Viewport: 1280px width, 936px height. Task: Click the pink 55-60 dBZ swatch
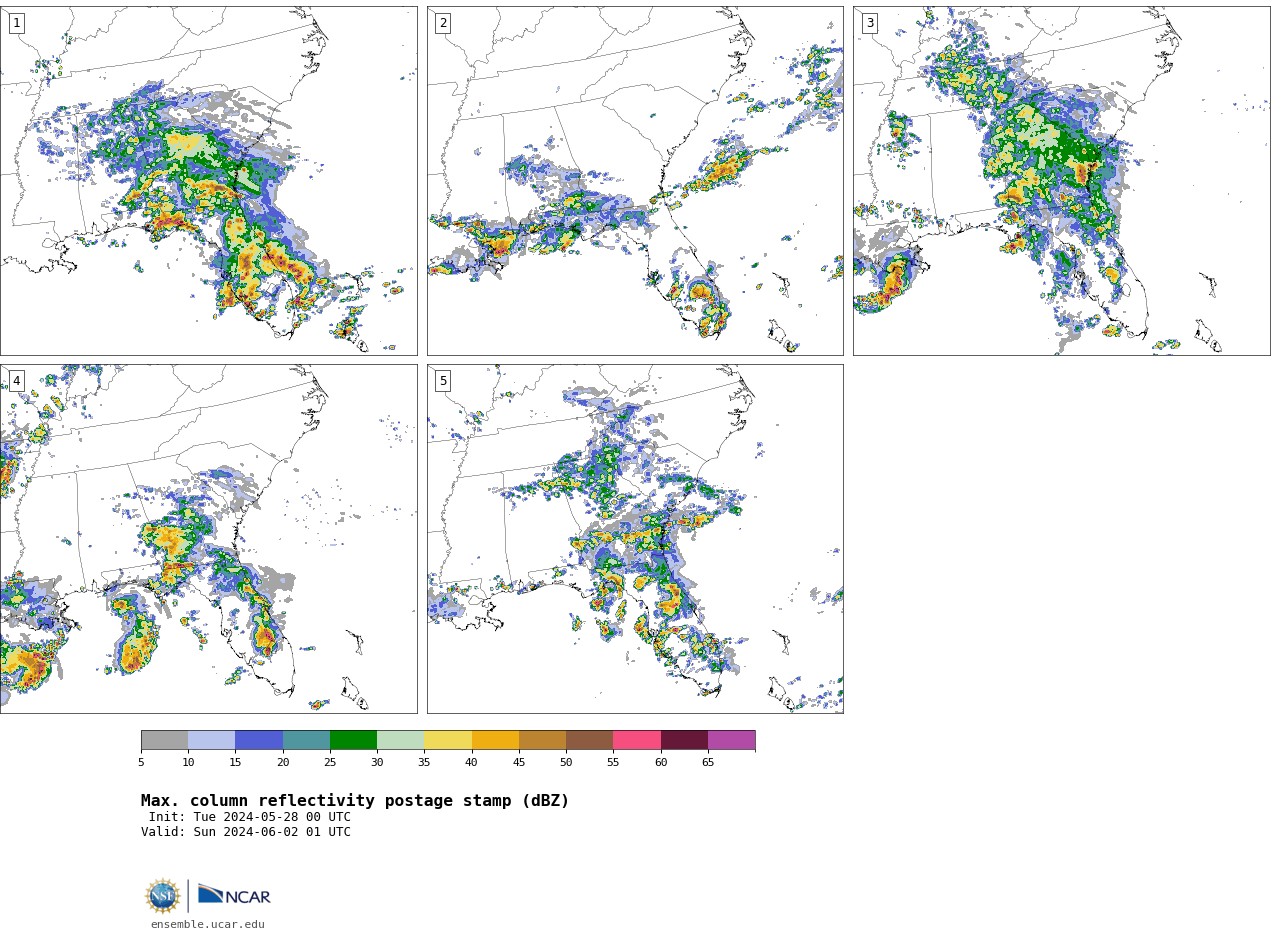click(x=637, y=740)
